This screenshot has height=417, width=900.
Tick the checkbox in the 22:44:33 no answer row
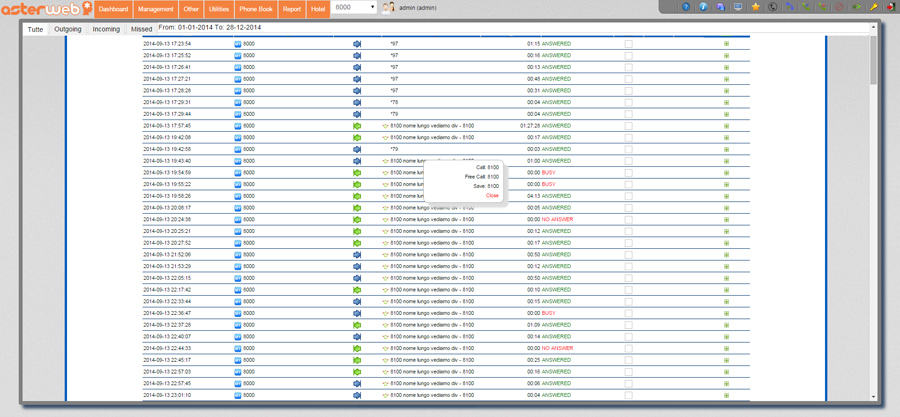[629, 348]
